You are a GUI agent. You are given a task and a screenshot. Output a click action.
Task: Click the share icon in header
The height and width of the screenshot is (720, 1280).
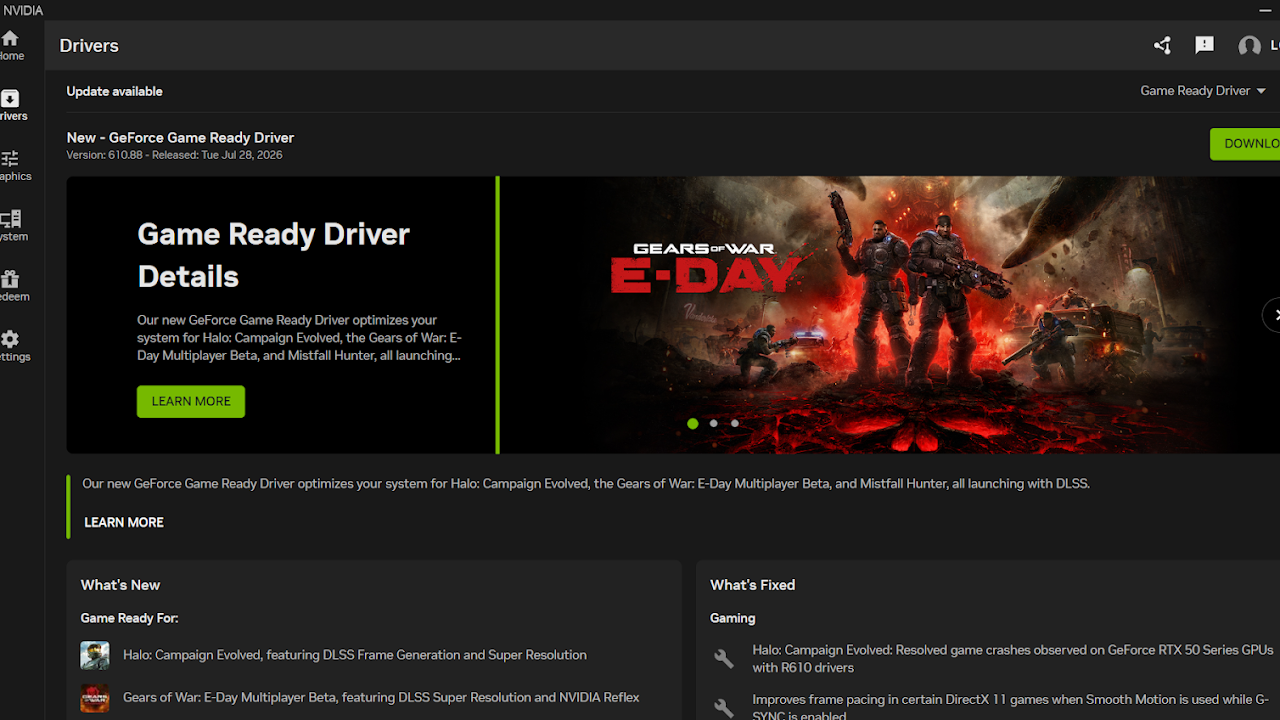coord(1162,45)
